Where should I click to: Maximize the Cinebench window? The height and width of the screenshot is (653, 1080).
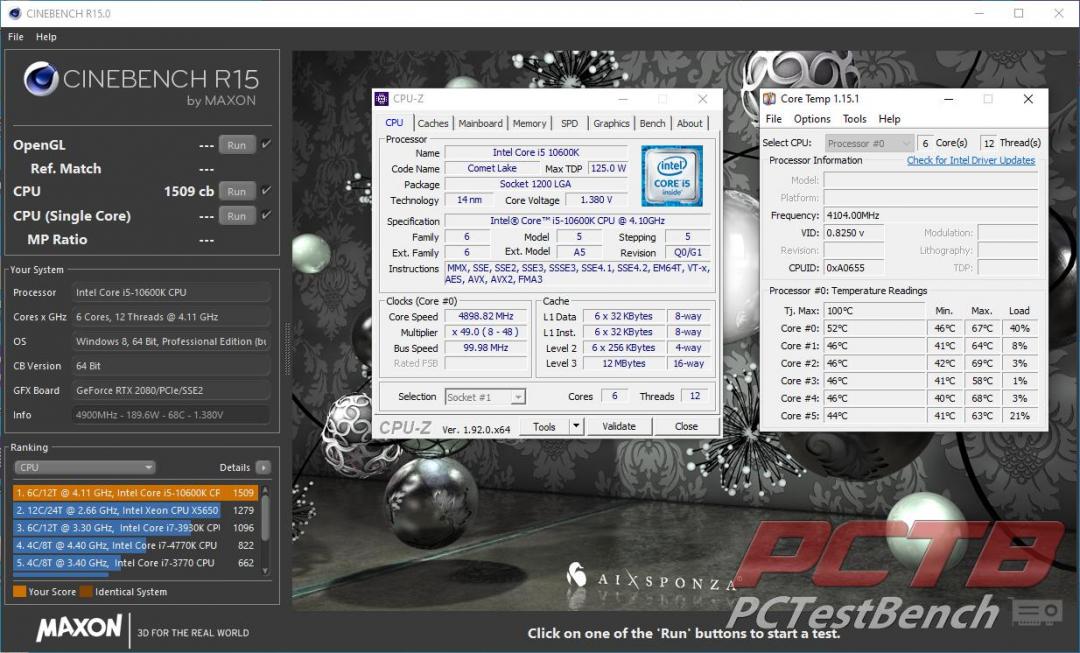pyautogui.click(x=1019, y=13)
